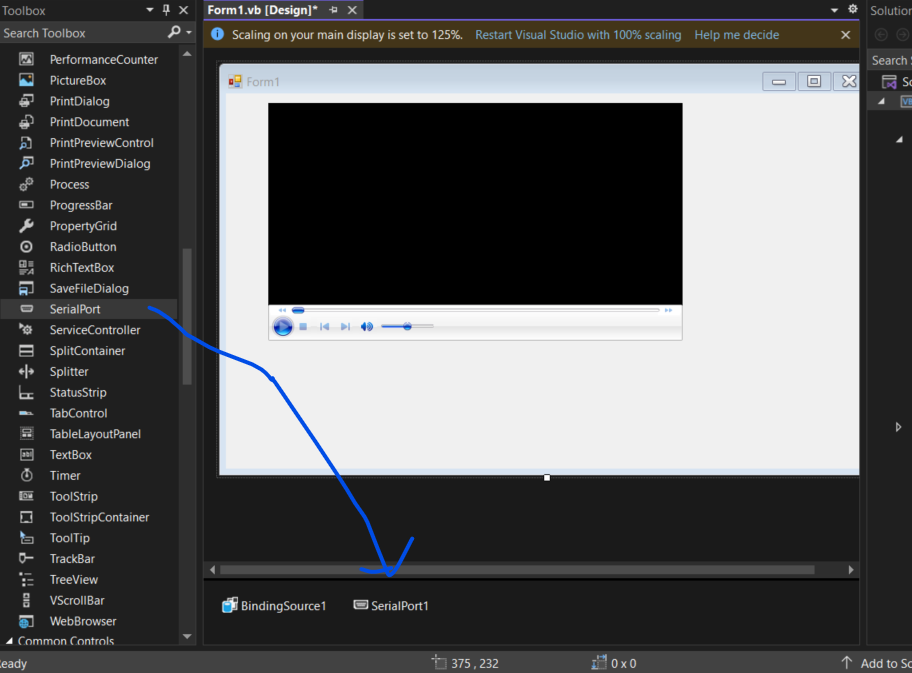Viewport: 912px width, 673px height.
Task: Select the ProgressBar icon
Action: [26, 205]
